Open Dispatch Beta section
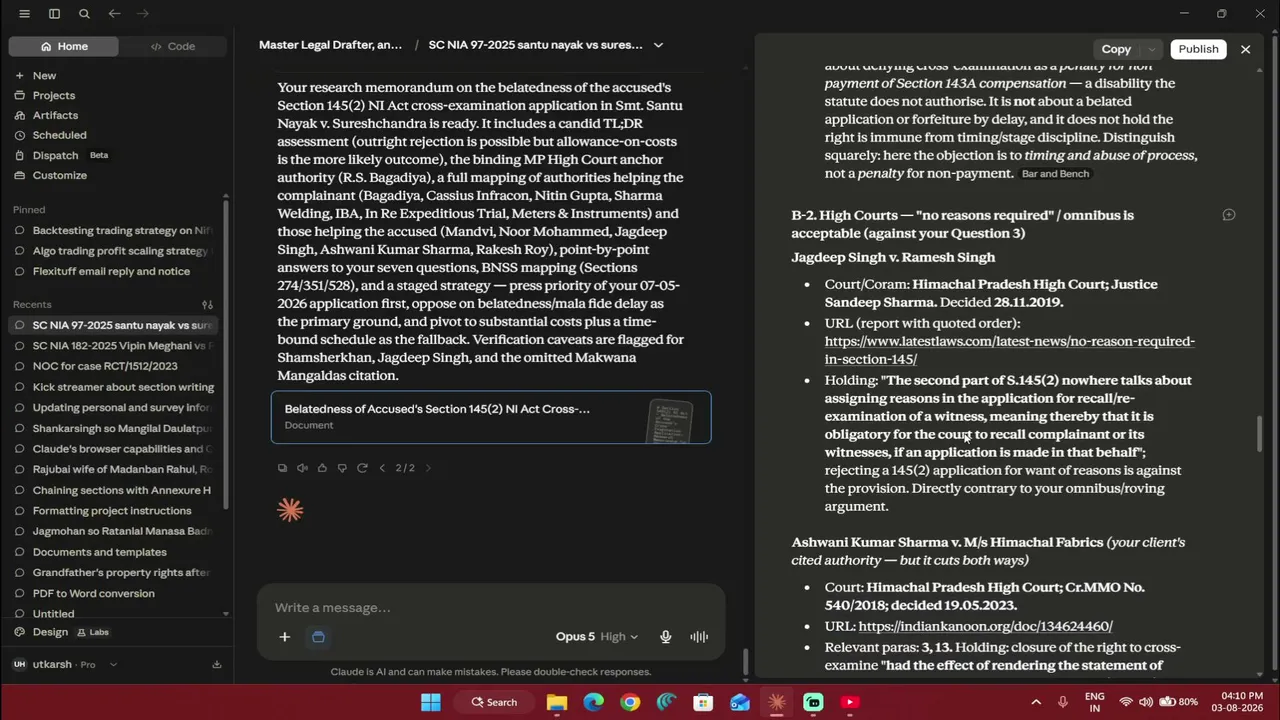 point(70,155)
